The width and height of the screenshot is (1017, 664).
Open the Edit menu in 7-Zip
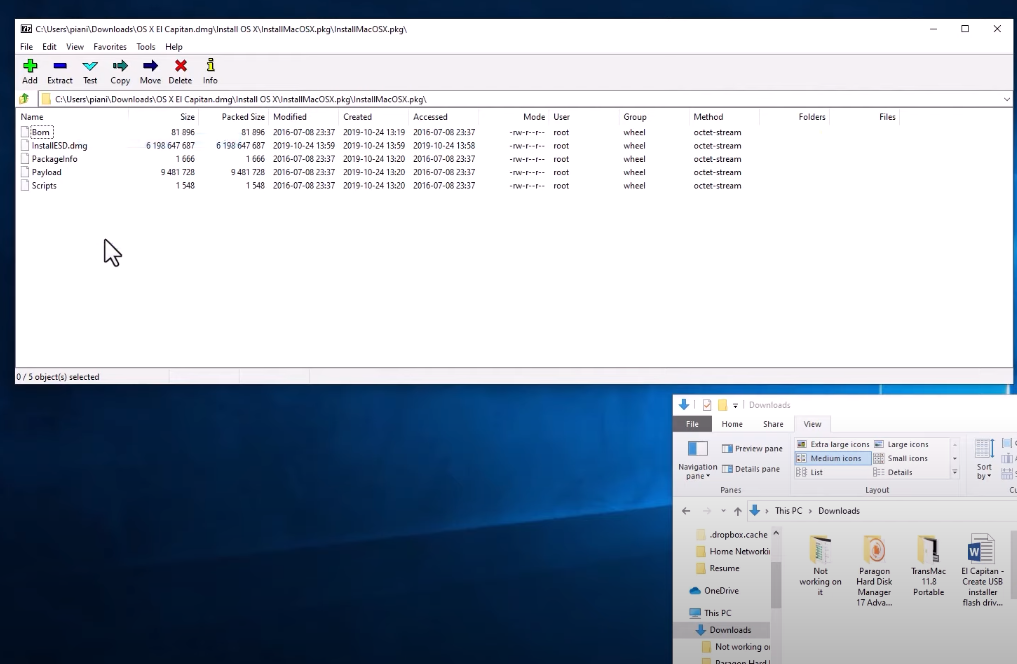tap(49, 47)
